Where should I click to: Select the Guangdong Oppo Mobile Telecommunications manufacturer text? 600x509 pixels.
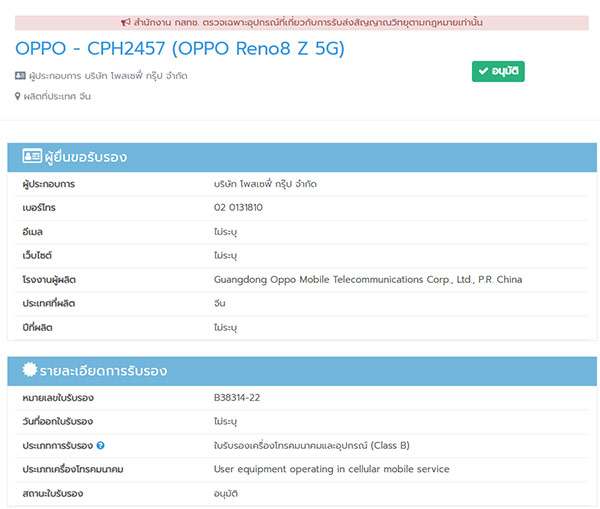(368, 280)
